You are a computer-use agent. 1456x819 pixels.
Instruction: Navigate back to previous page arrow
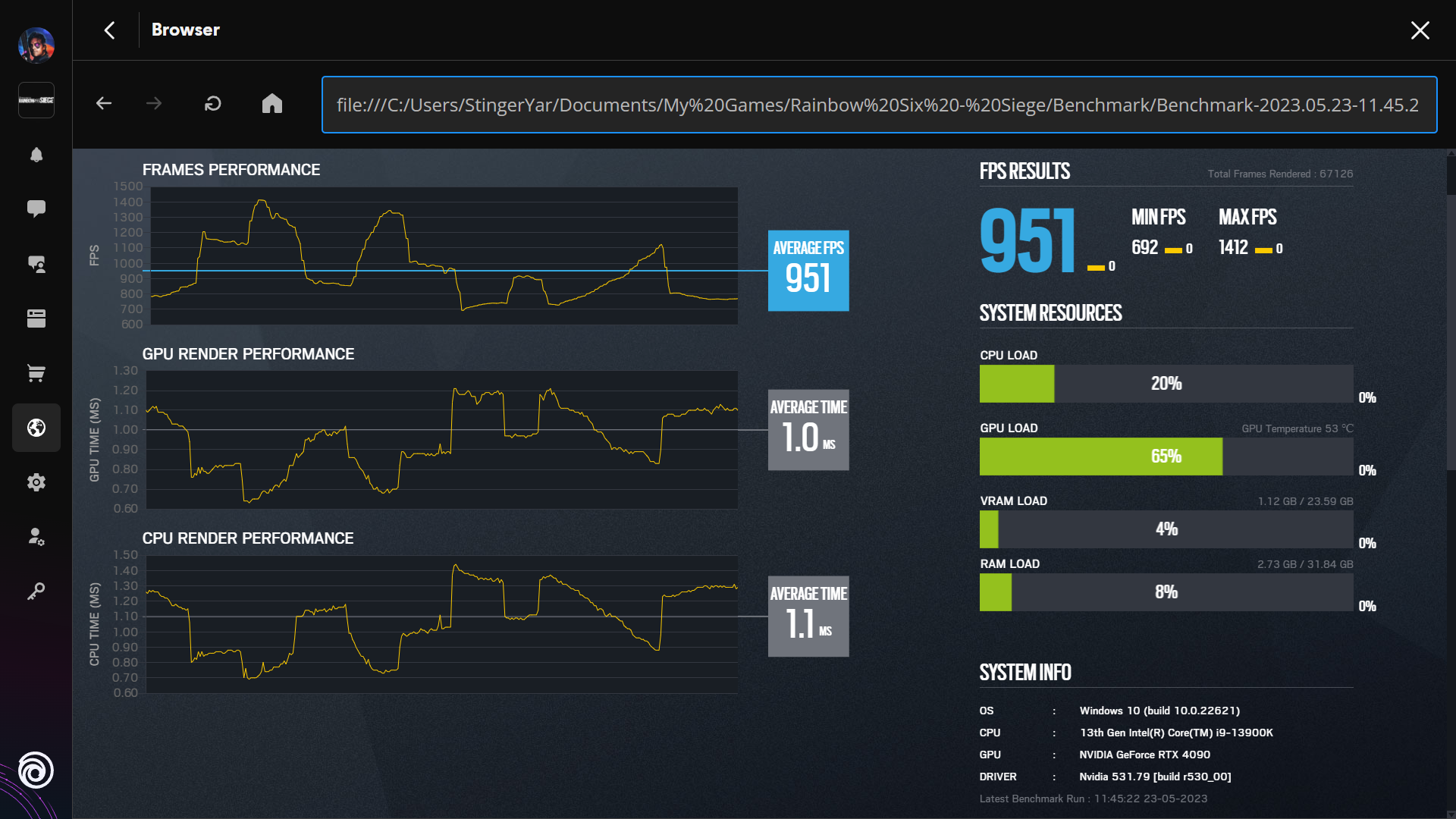104,104
